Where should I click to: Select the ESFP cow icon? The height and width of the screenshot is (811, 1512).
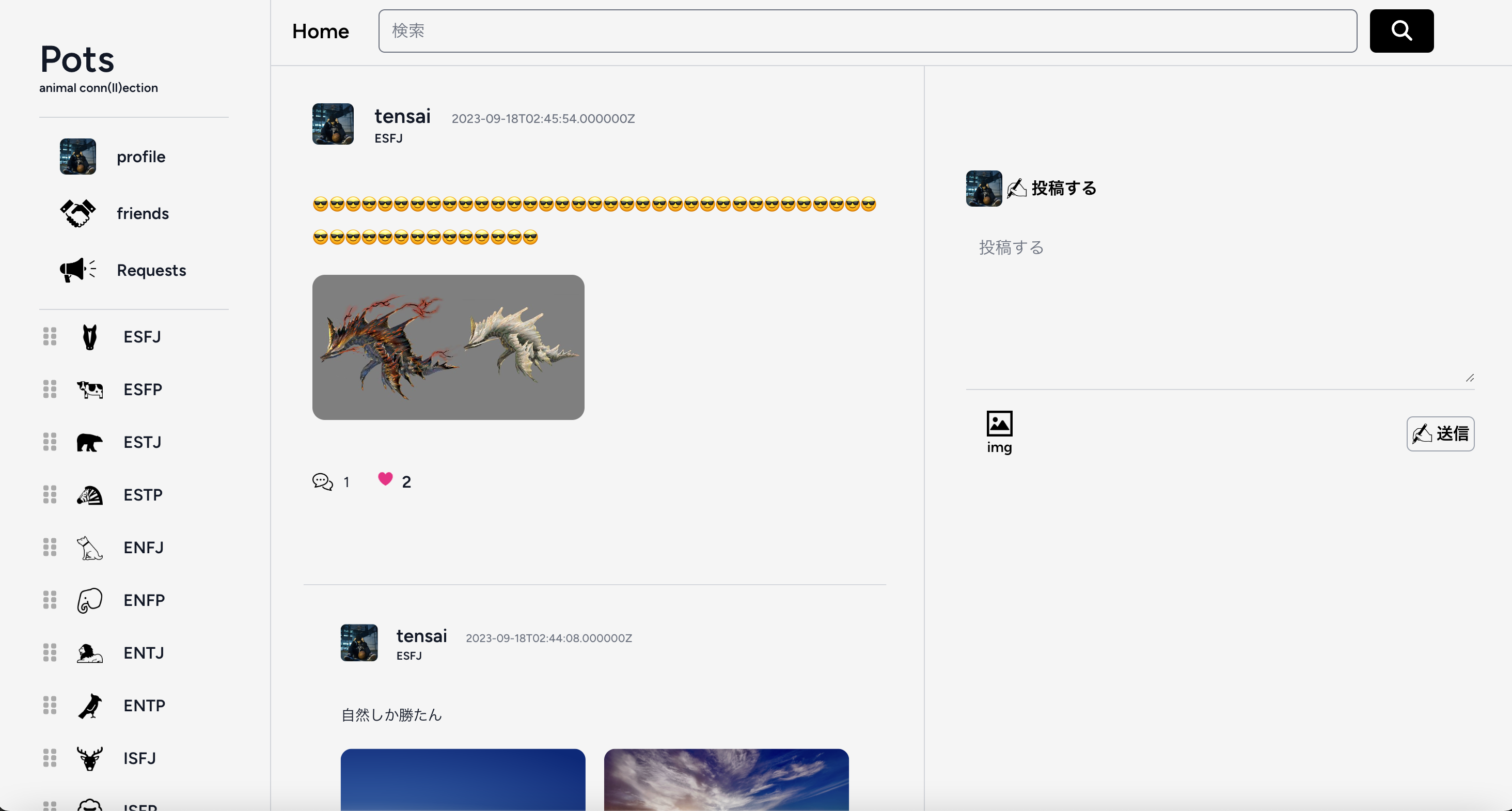click(x=90, y=389)
